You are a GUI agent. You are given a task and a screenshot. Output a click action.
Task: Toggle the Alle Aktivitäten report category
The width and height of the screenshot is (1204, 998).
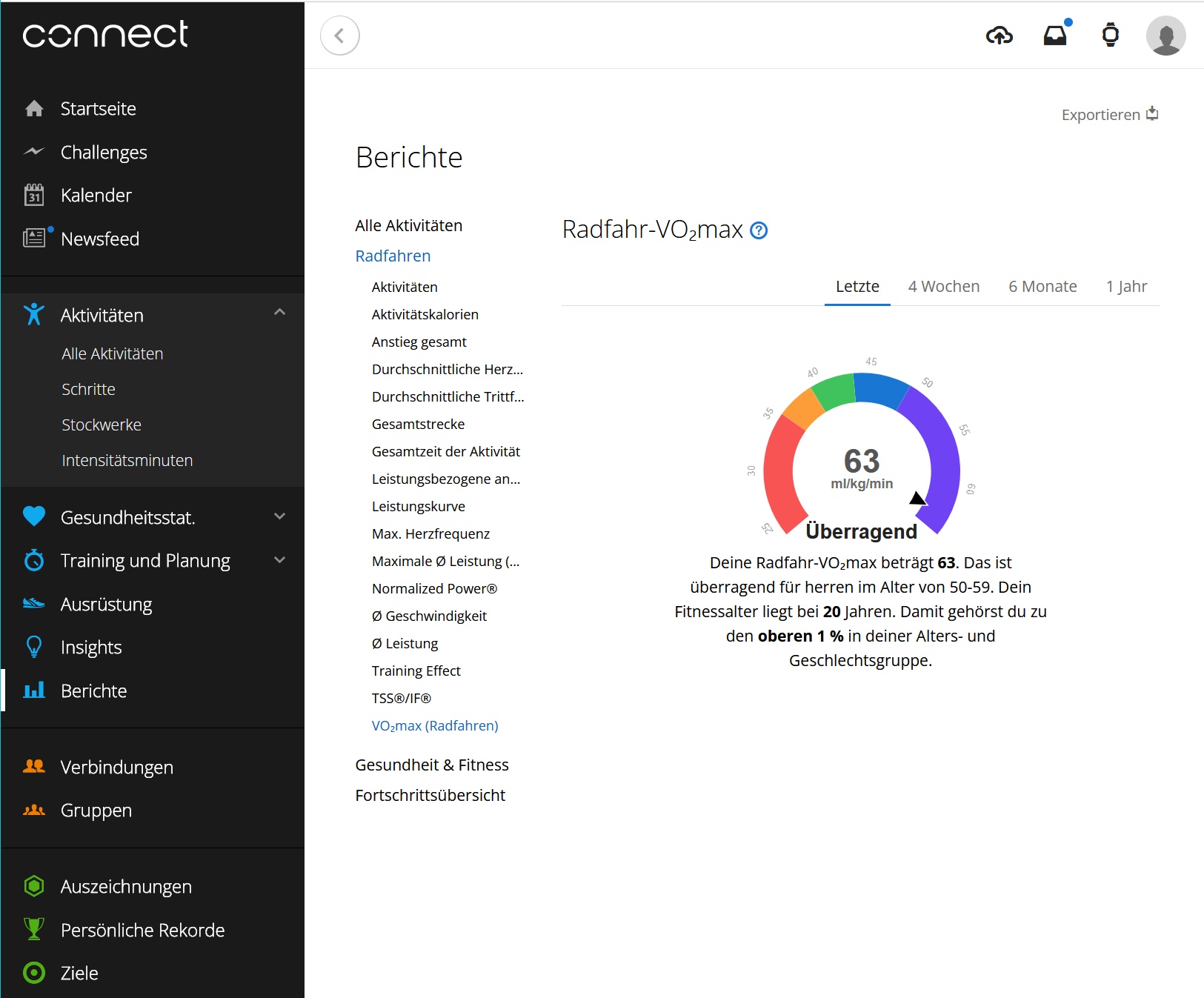click(x=409, y=225)
